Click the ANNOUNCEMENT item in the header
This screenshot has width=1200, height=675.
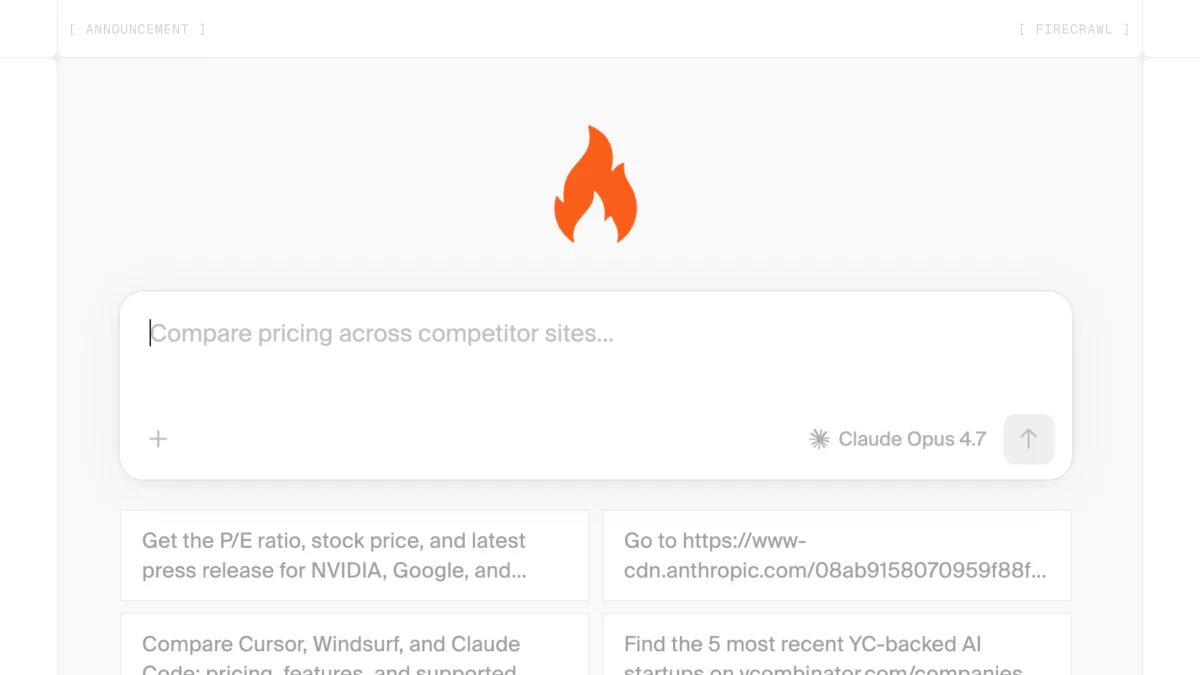tap(137, 29)
